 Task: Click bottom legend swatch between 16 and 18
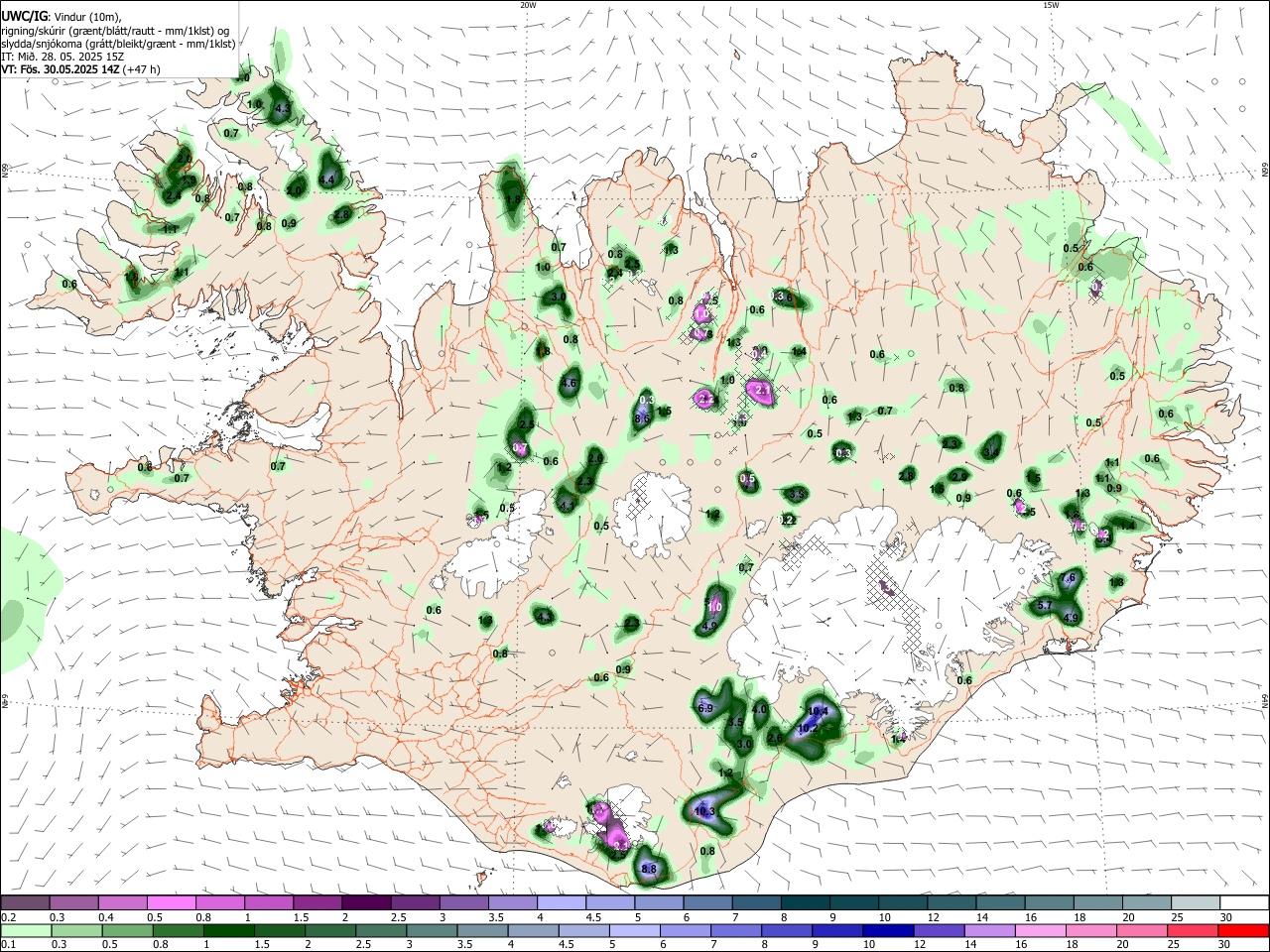pos(1039,931)
